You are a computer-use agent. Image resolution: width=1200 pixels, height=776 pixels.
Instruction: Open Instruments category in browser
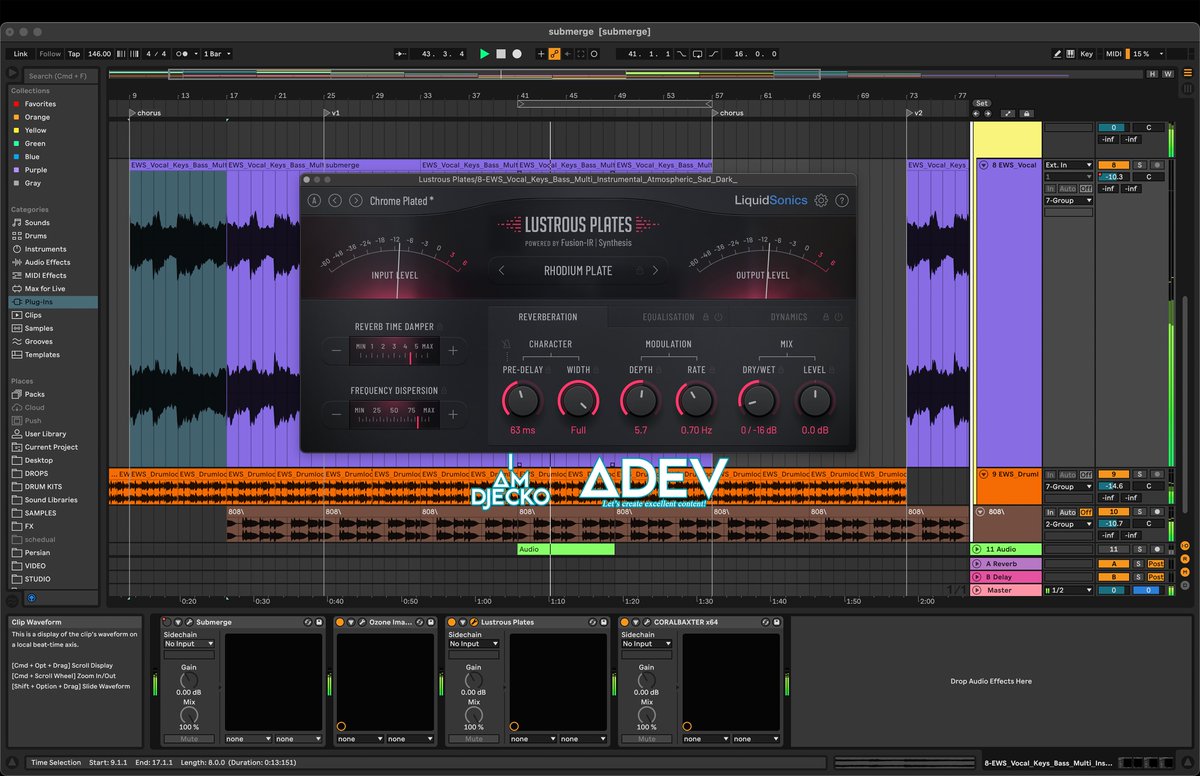click(x=45, y=249)
